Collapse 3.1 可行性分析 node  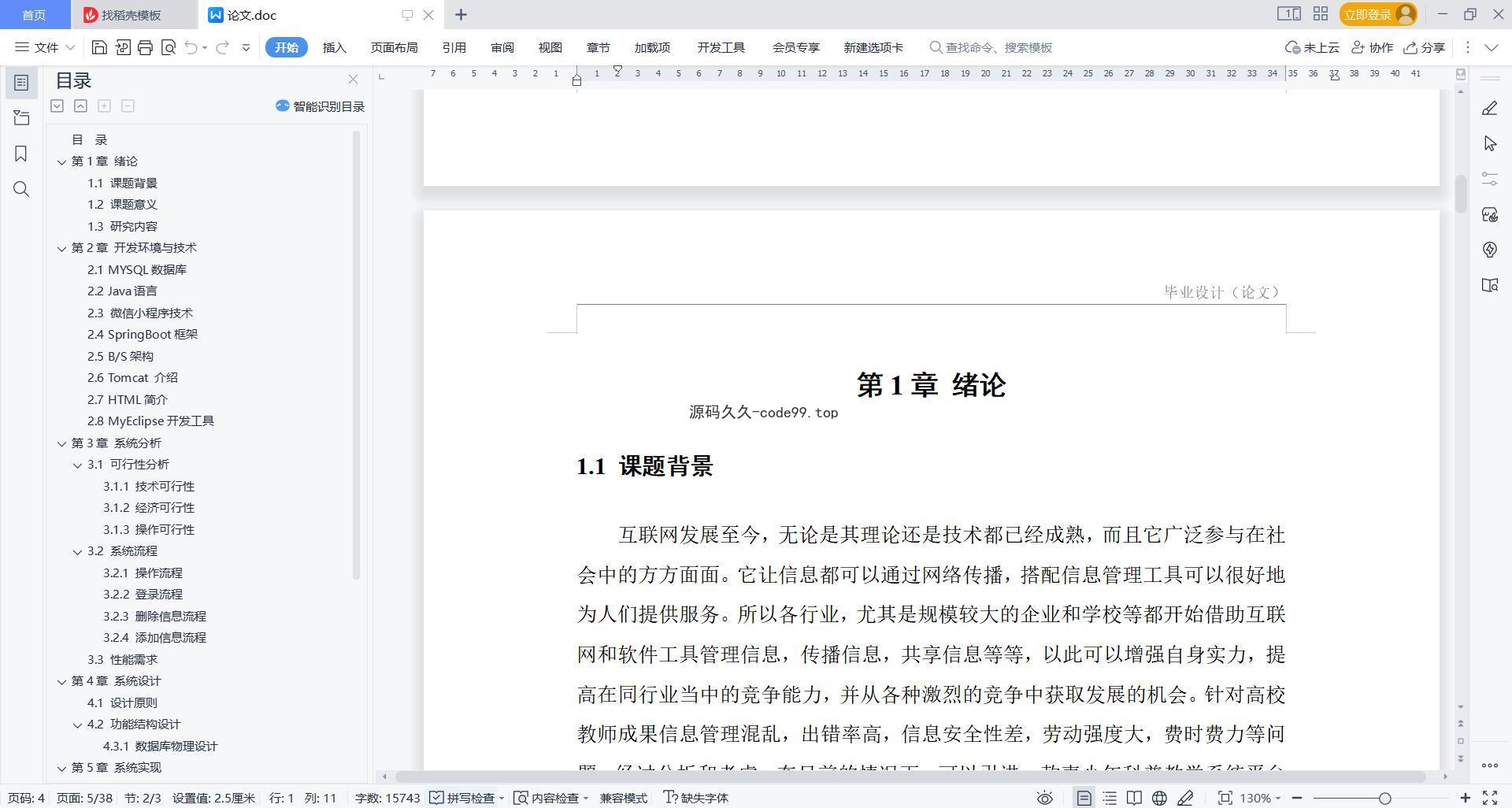pyautogui.click(x=77, y=465)
